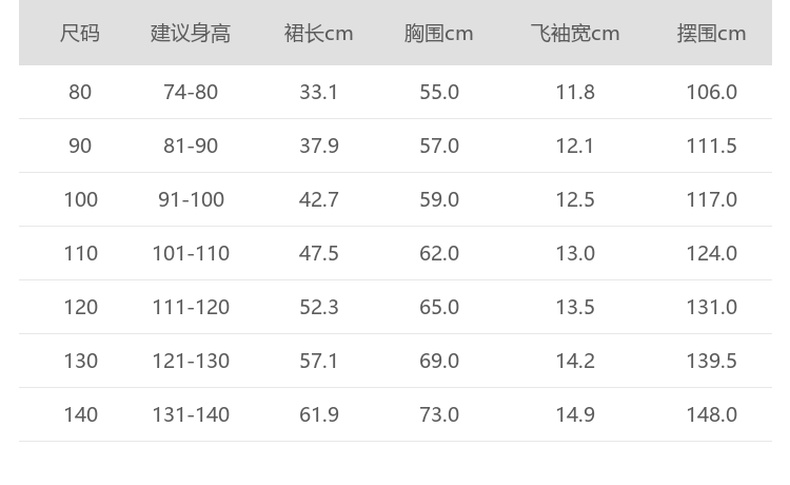Select the 33.1 skirt length cell
The image size is (790, 485).
click(x=319, y=92)
